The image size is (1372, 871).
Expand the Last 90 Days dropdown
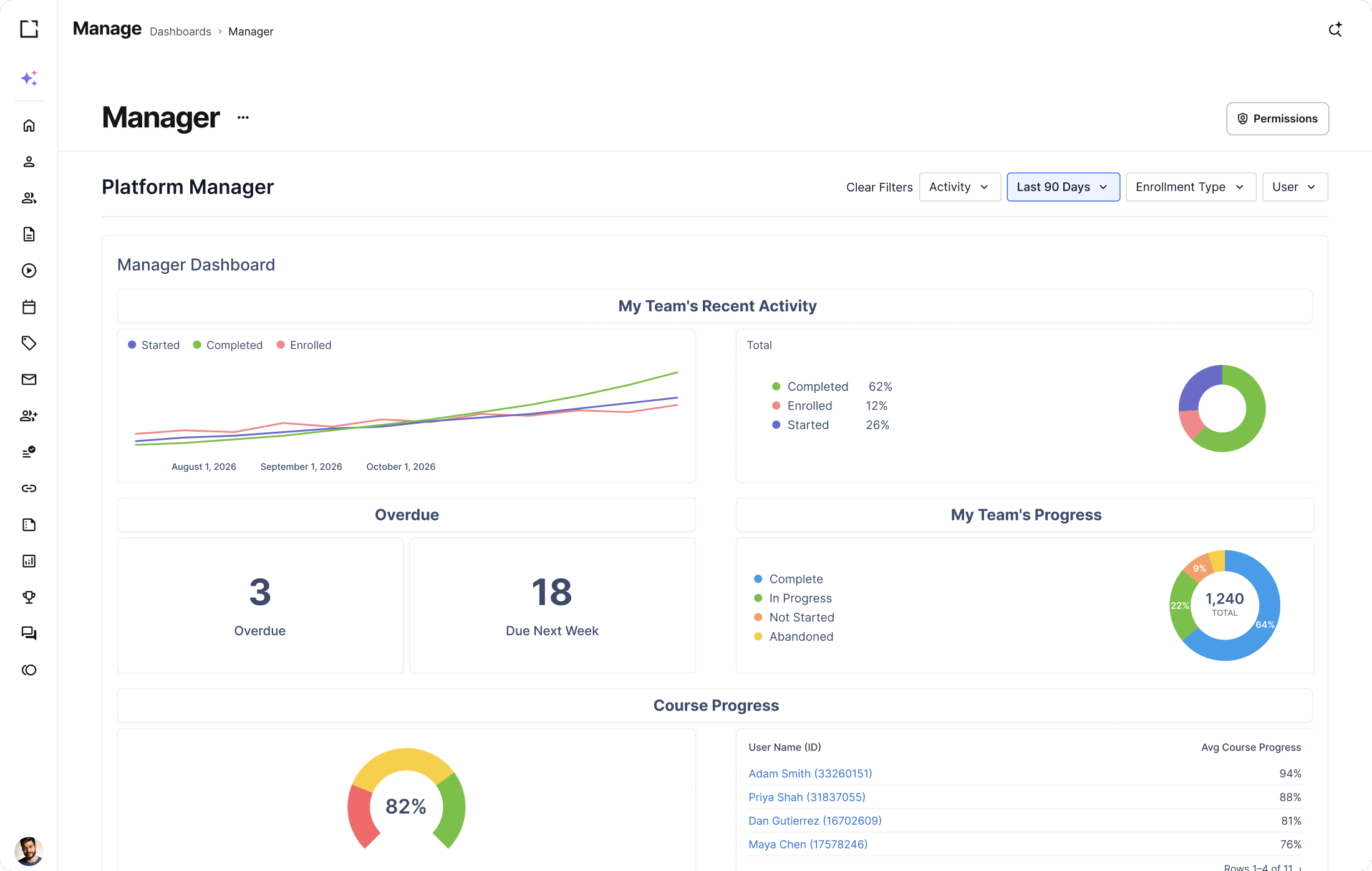click(x=1063, y=187)
